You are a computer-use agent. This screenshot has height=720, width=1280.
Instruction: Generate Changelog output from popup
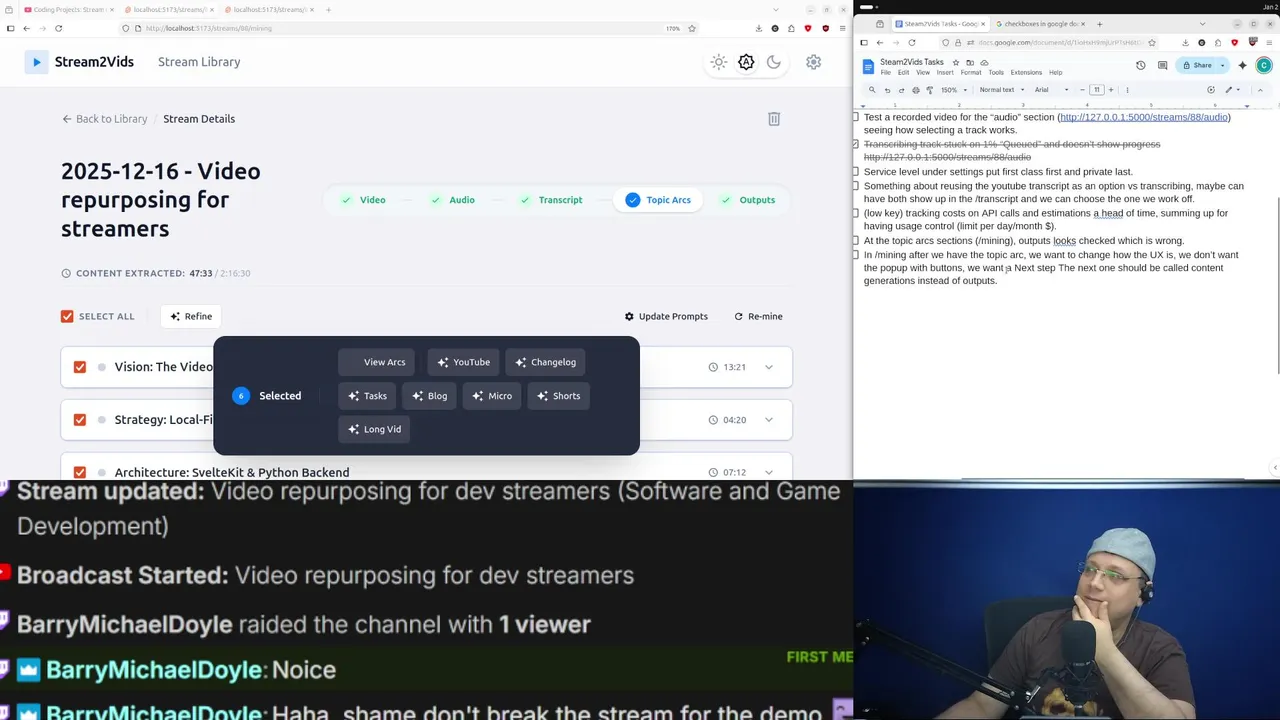[545, 362]
